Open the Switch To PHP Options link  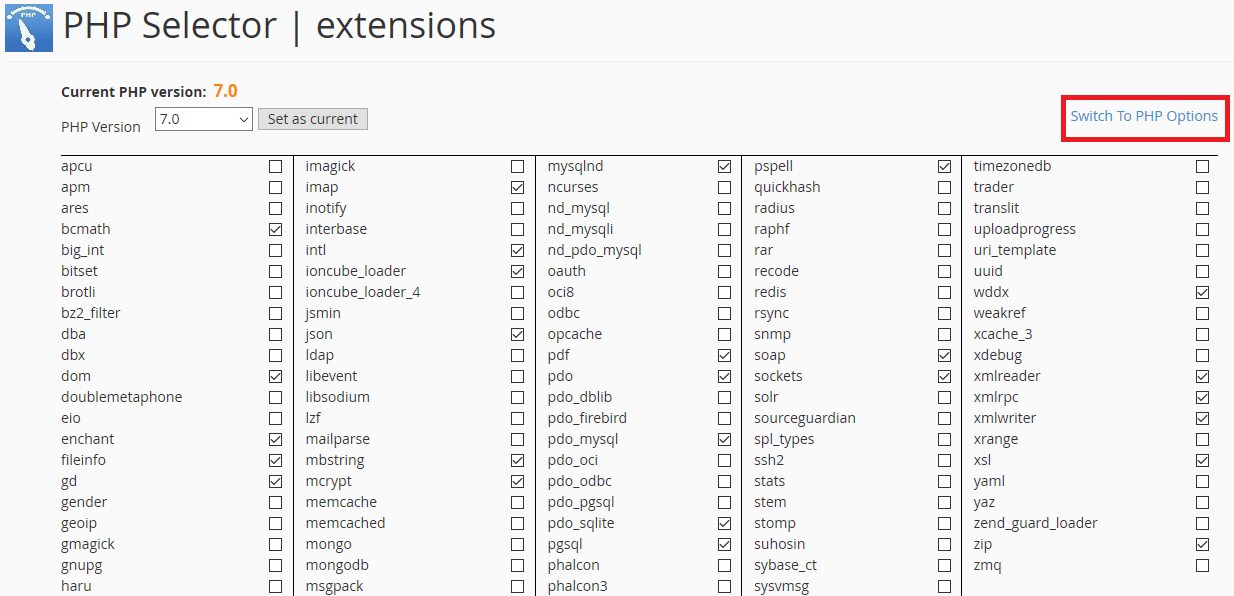(1144, 116)
